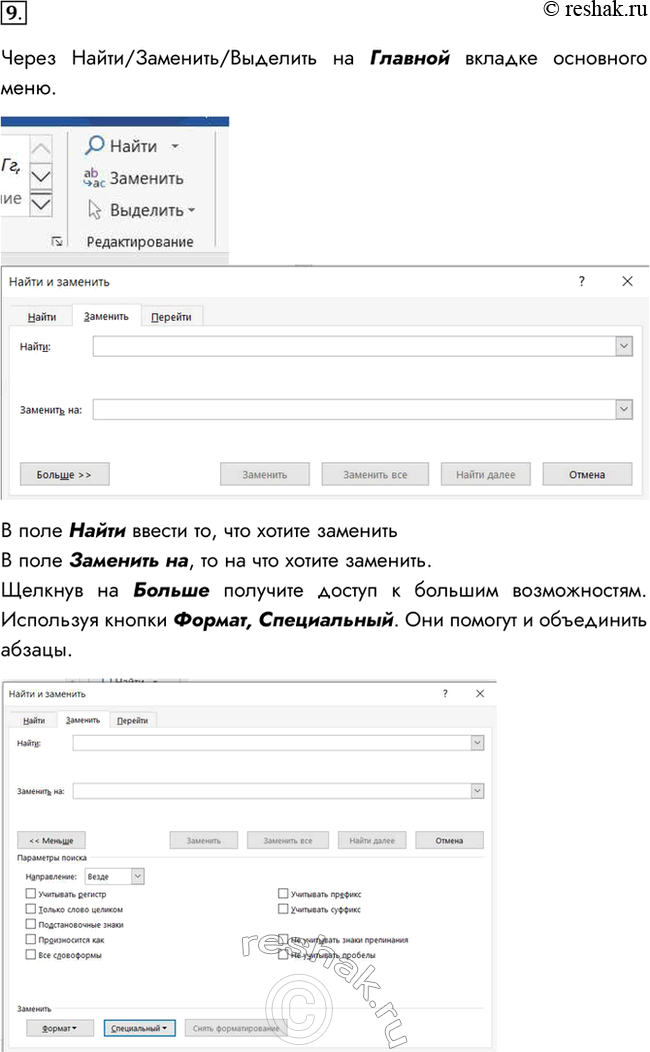Click the ab-ac Заменить icon in ribbon
The height and width of the screenshot is (1052, 650).
(x=94, y=178)
